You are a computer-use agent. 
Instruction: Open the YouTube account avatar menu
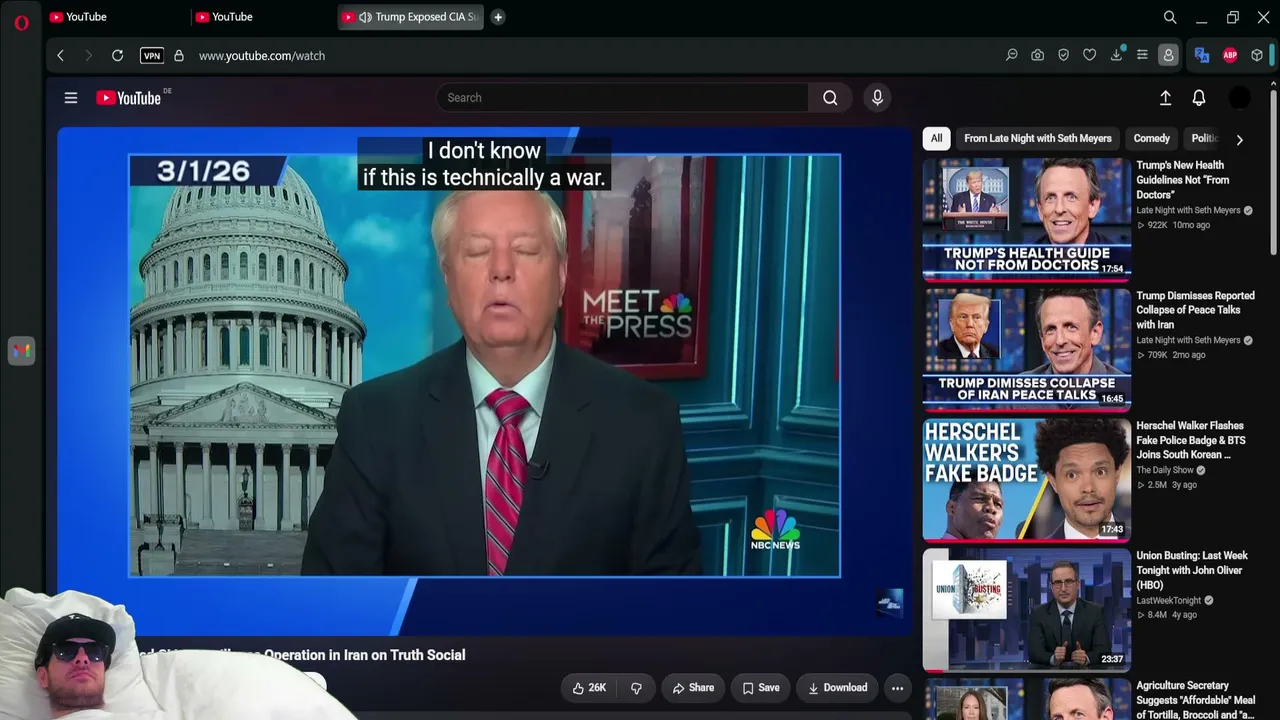1239,98
